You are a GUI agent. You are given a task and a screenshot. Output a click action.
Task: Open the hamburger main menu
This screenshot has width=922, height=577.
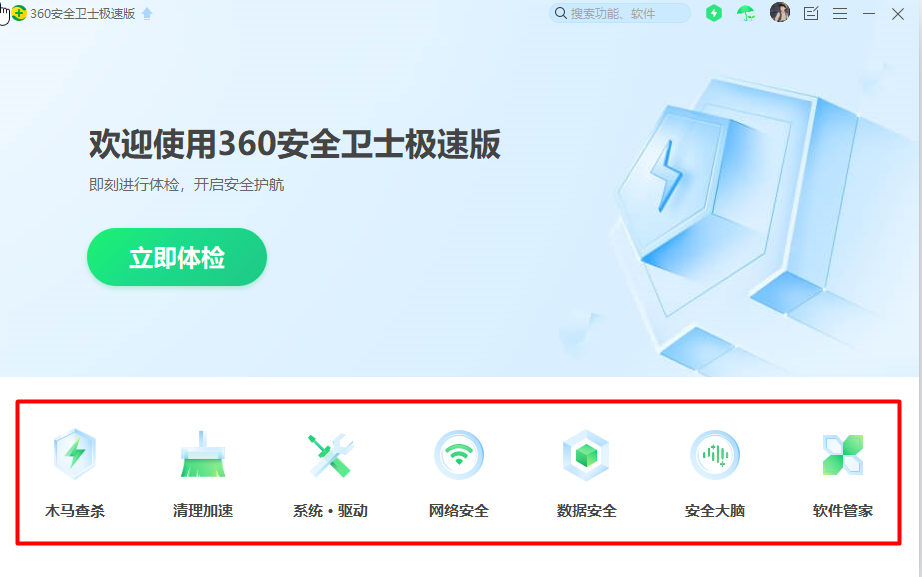[x=840, y=14]
